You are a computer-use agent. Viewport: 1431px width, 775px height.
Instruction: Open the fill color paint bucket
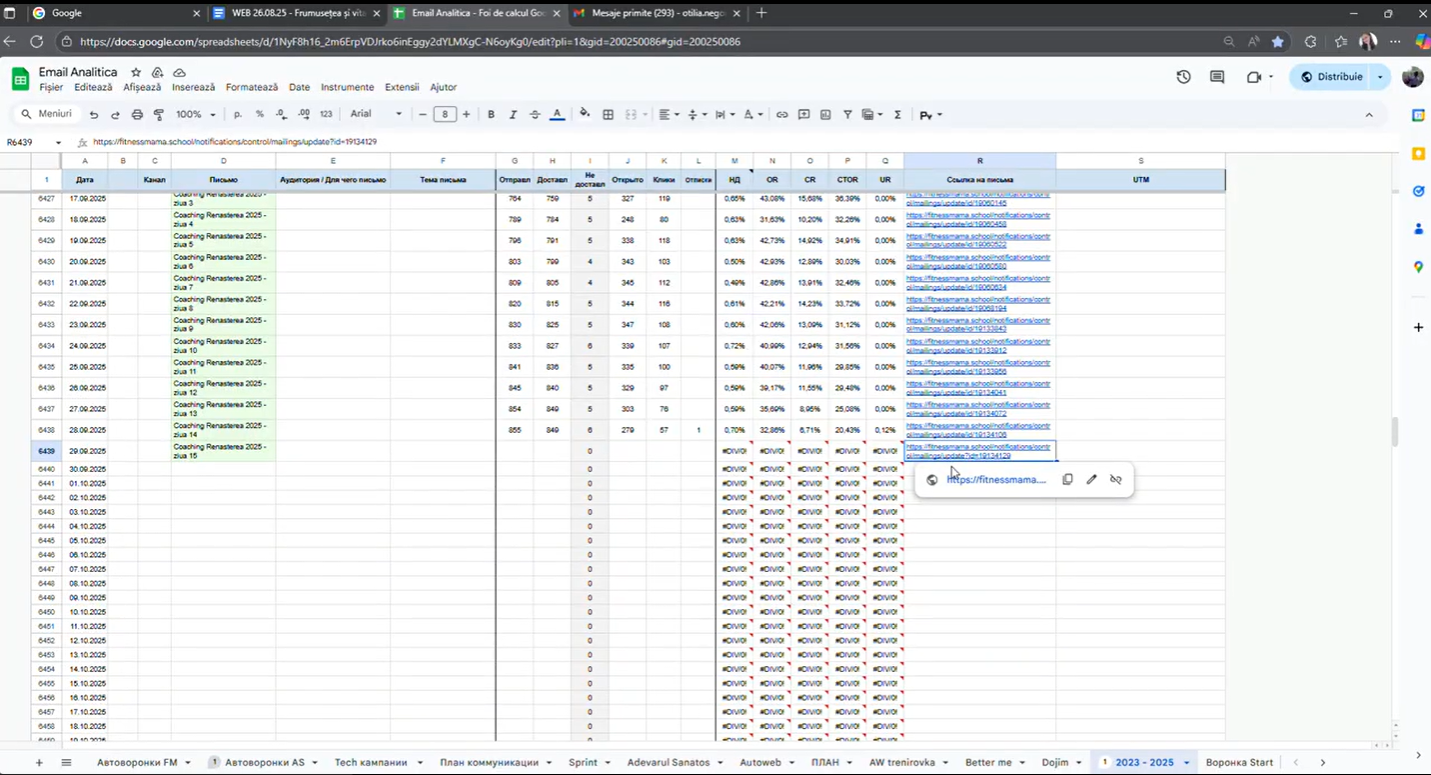click(584, 115)
